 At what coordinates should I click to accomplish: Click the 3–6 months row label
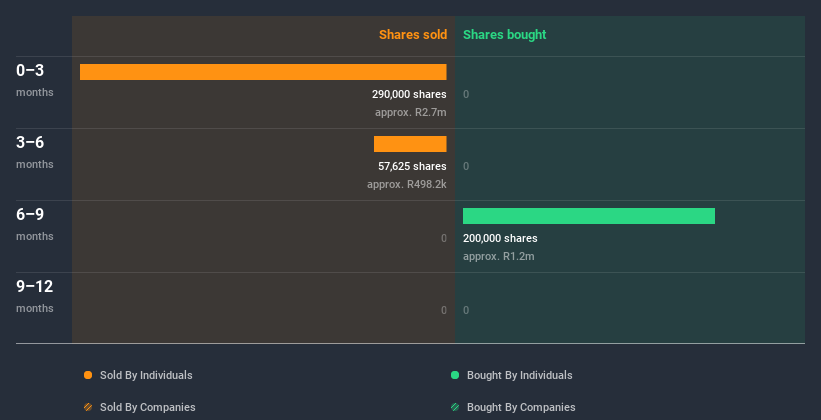click(x=35, y=152)
